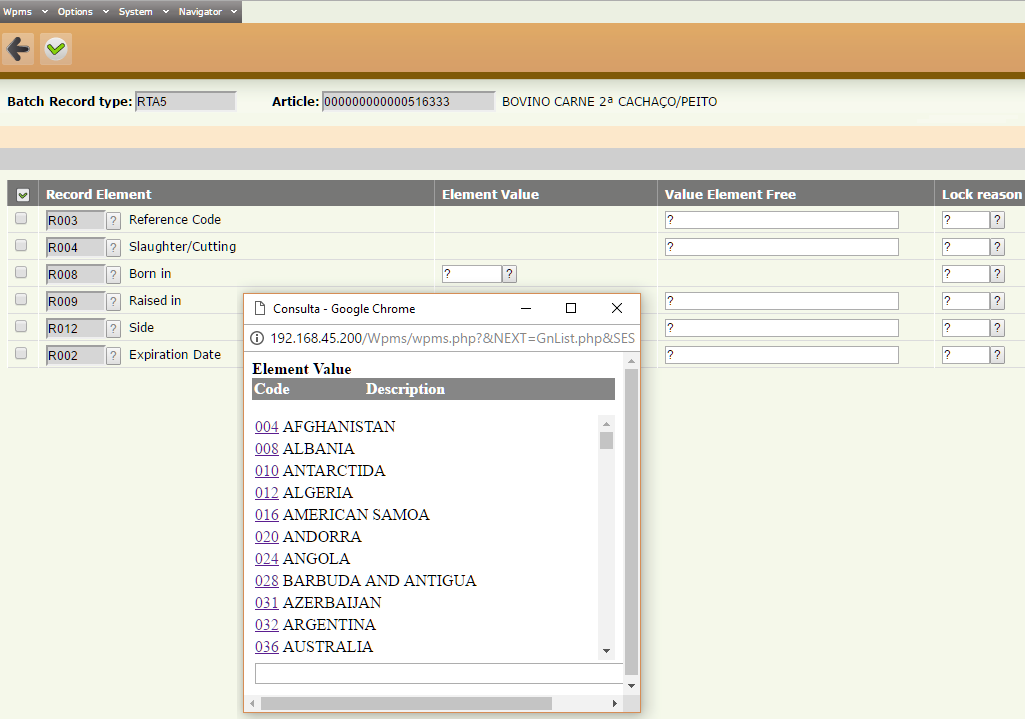Select code 032 Argentina
Viewport: 1025px width, 719px height.
coord(267,625)
